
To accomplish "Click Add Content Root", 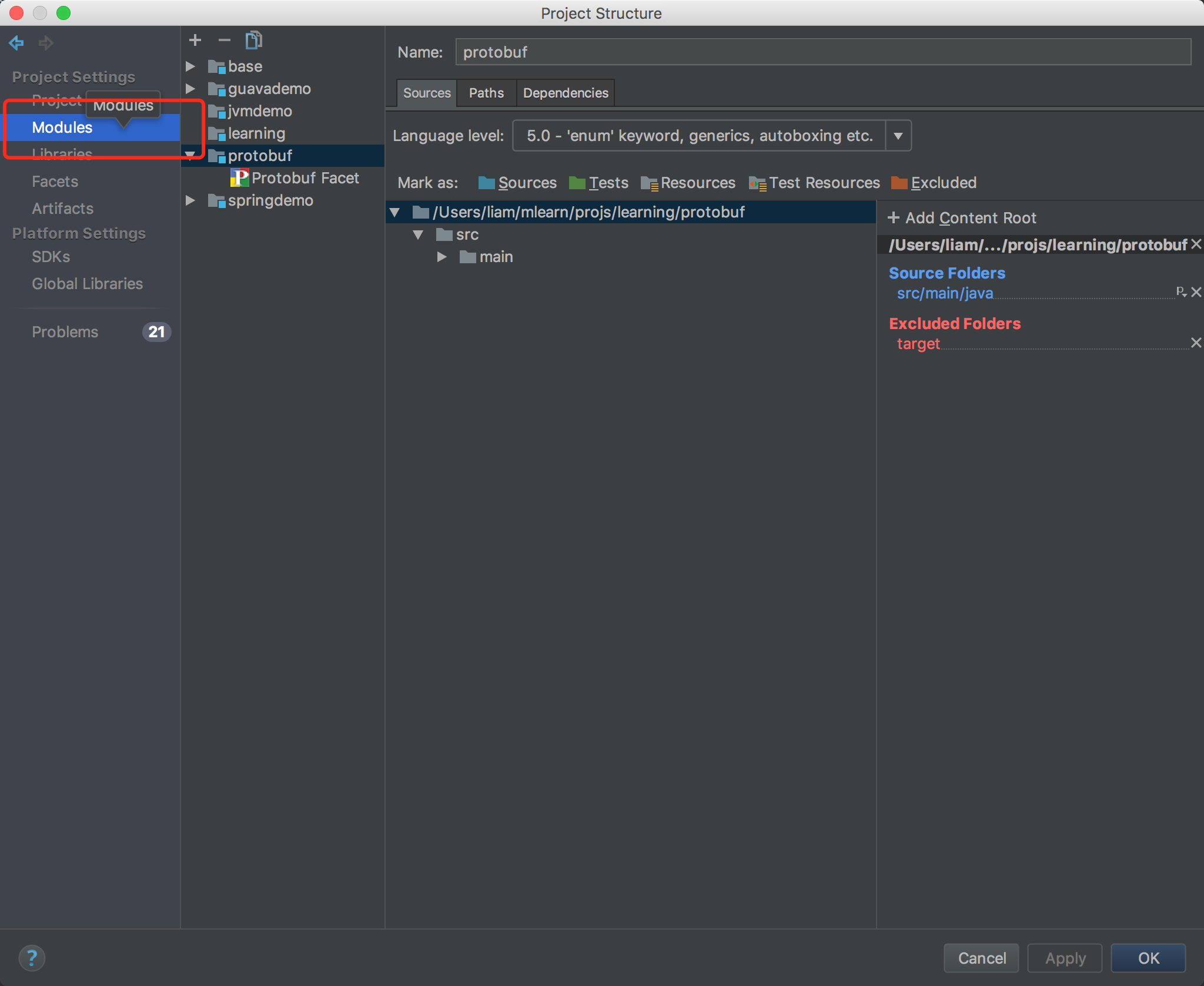I will pyautogui.click(x=962, y=218).
